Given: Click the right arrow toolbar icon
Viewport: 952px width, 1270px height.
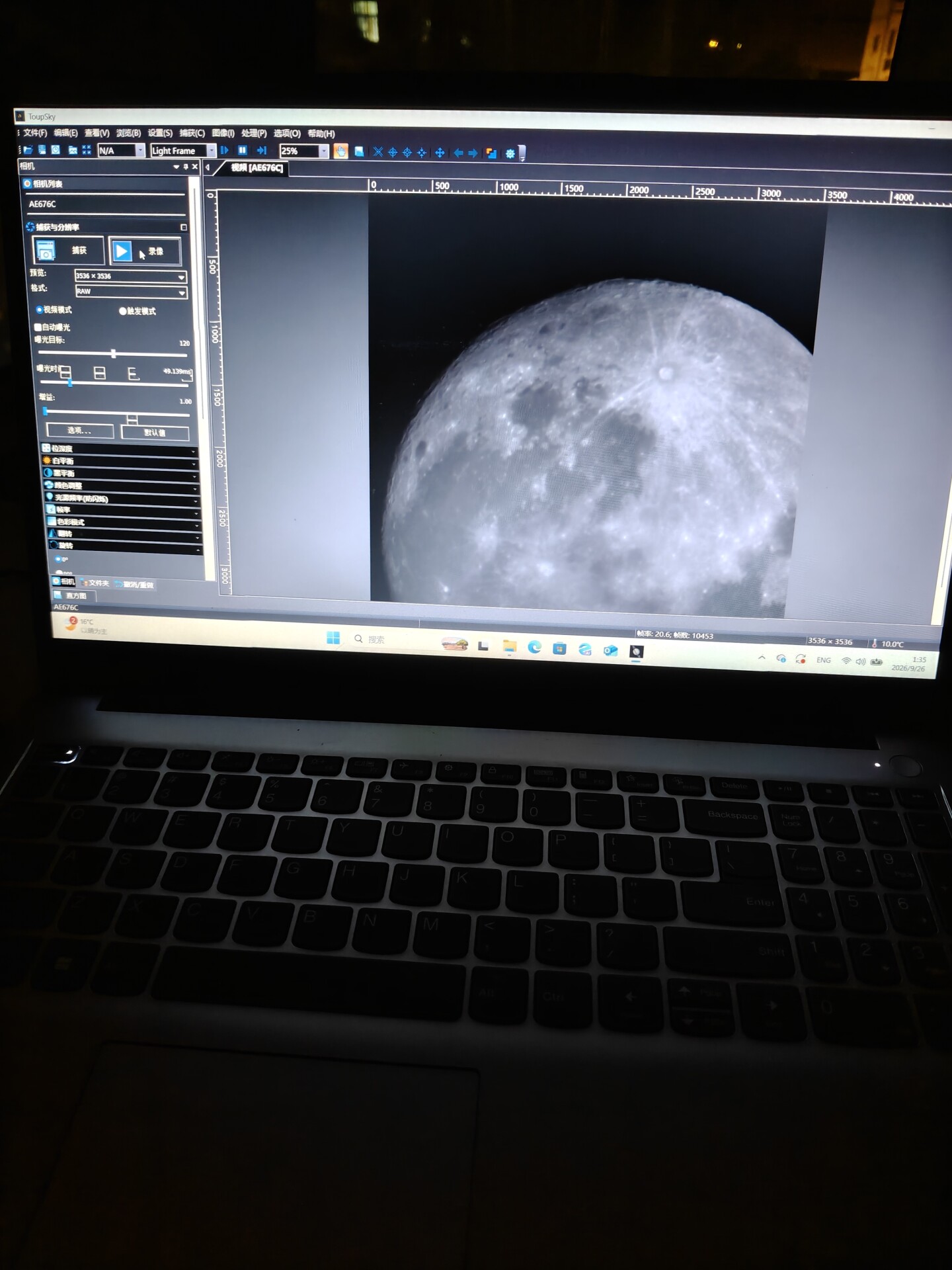Looking at the screenshot, I should pos(473,153).
